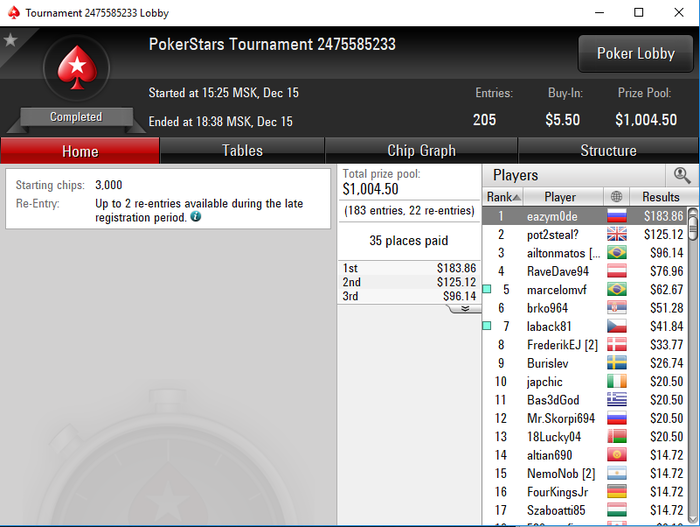Click eazym0de's Russian flag icon
Viewport: 700px width, 527px height.
tap(617, 216)
